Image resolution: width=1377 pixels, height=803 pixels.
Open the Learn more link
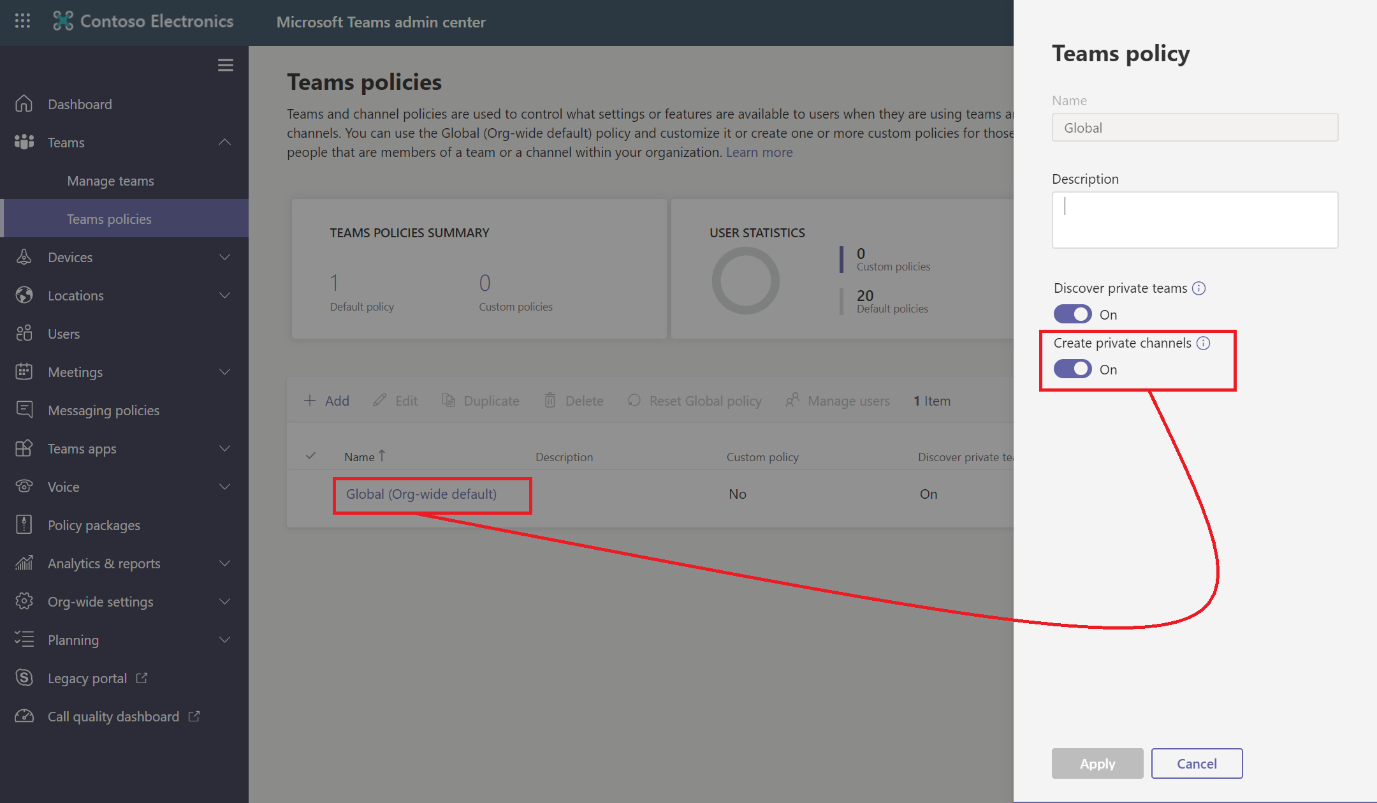coord(759,152)
